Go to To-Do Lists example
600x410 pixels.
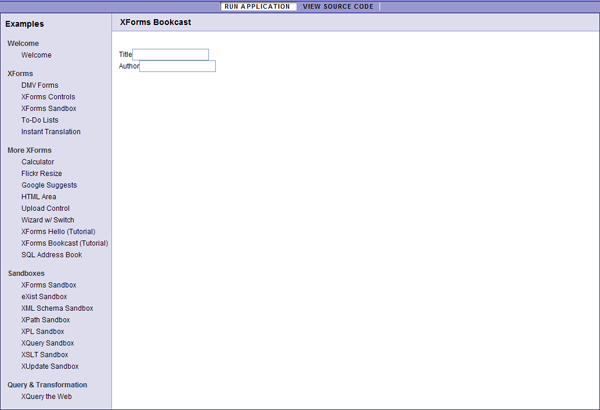click(40, 120)
